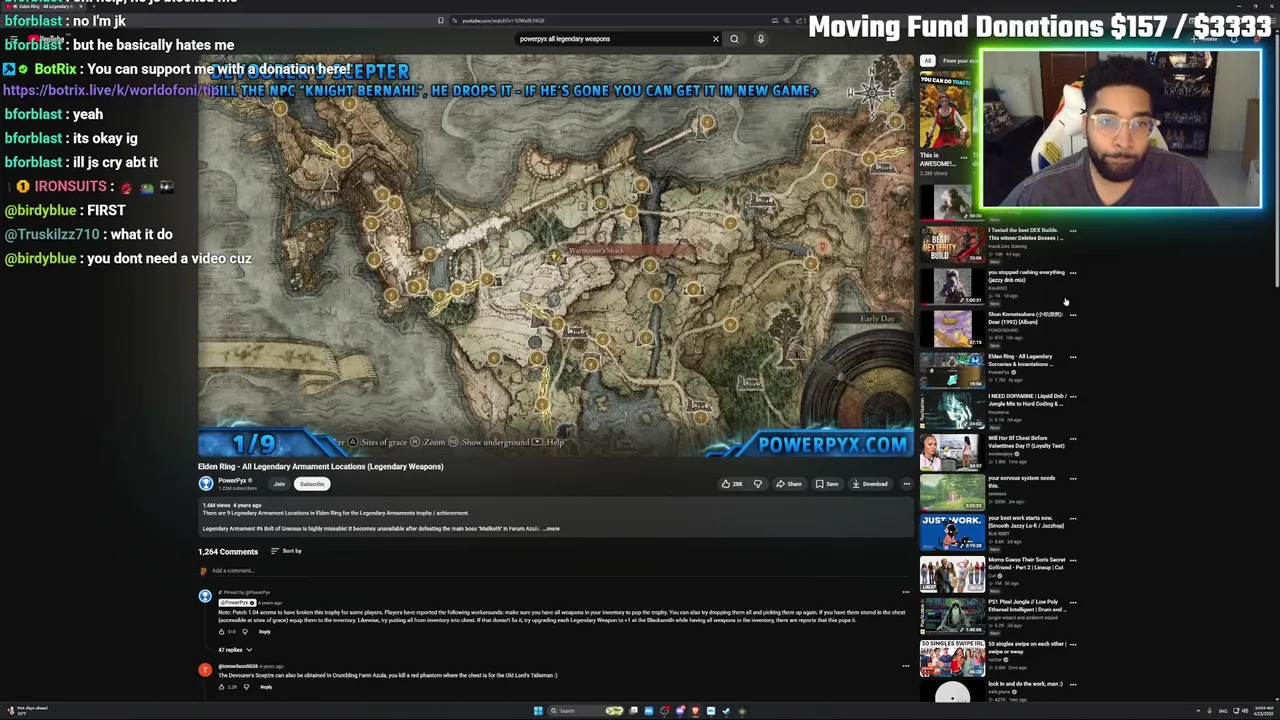Open 'Will Her Bf Cheat' video thumbnail
The image size is (1280, 720).
[952, 452]
